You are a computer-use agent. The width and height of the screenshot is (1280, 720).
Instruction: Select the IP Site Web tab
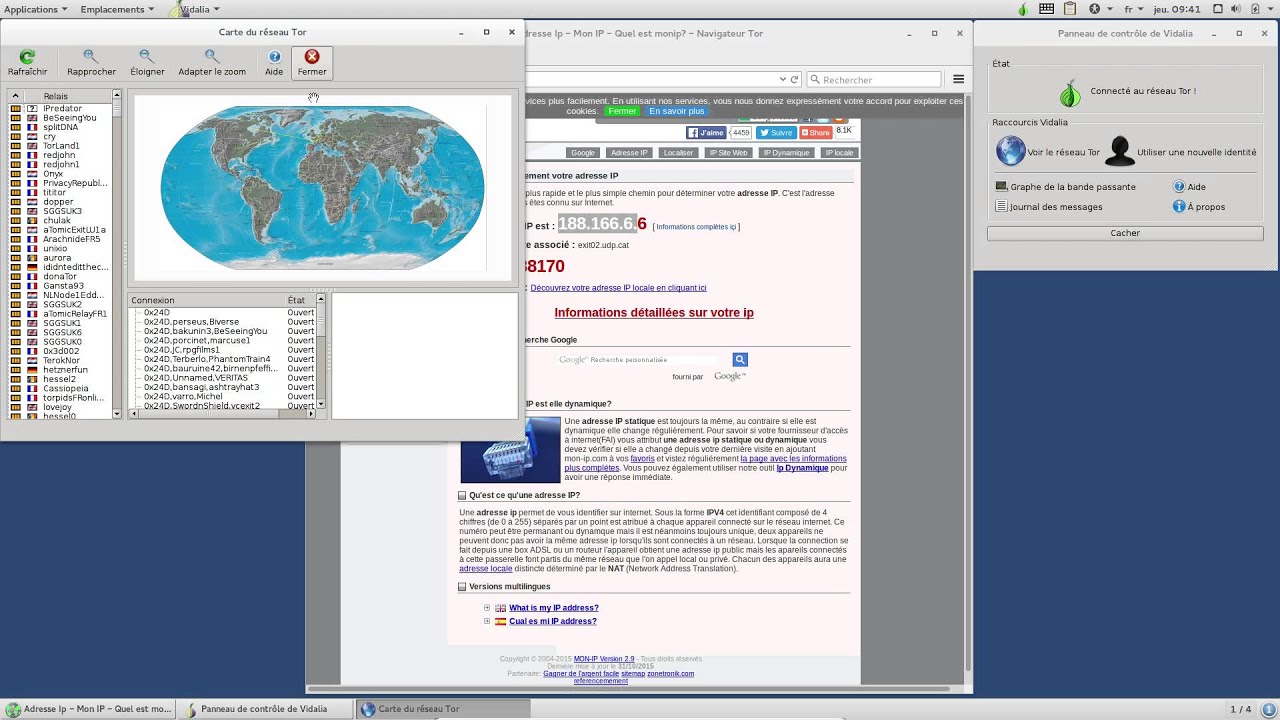coord(728,153)
